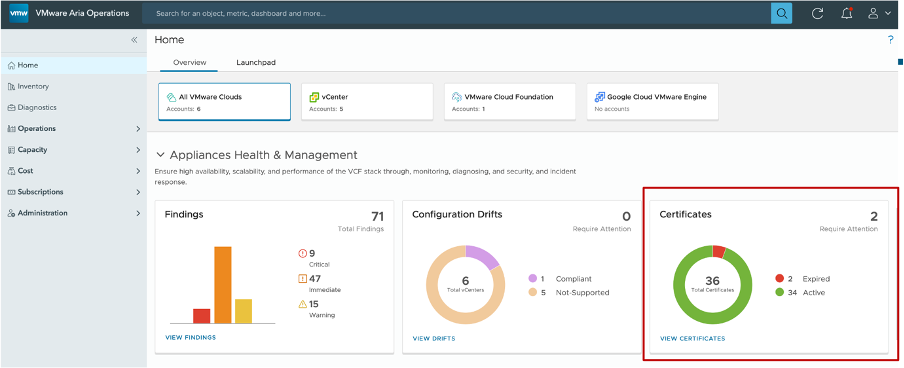Click the red Expired legend swatch
This screenshot has width=904, height=368.
pos(779,279)
